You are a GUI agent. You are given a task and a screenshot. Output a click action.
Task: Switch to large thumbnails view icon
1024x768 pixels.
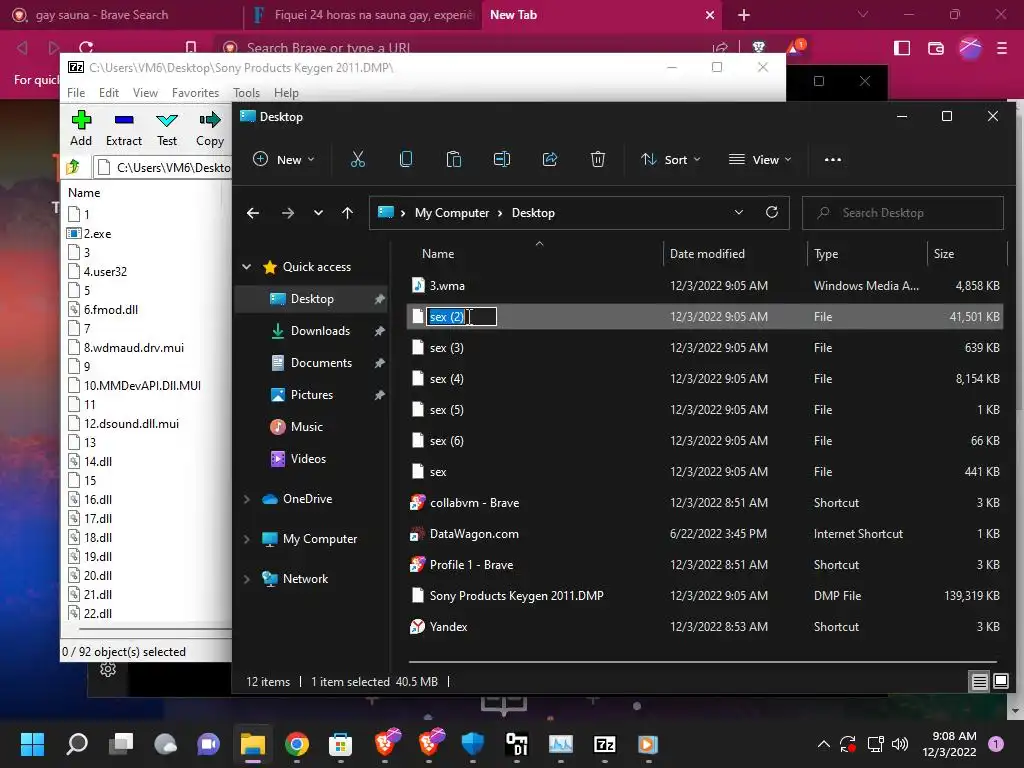pyautogui.click(x=1000, y=682)
